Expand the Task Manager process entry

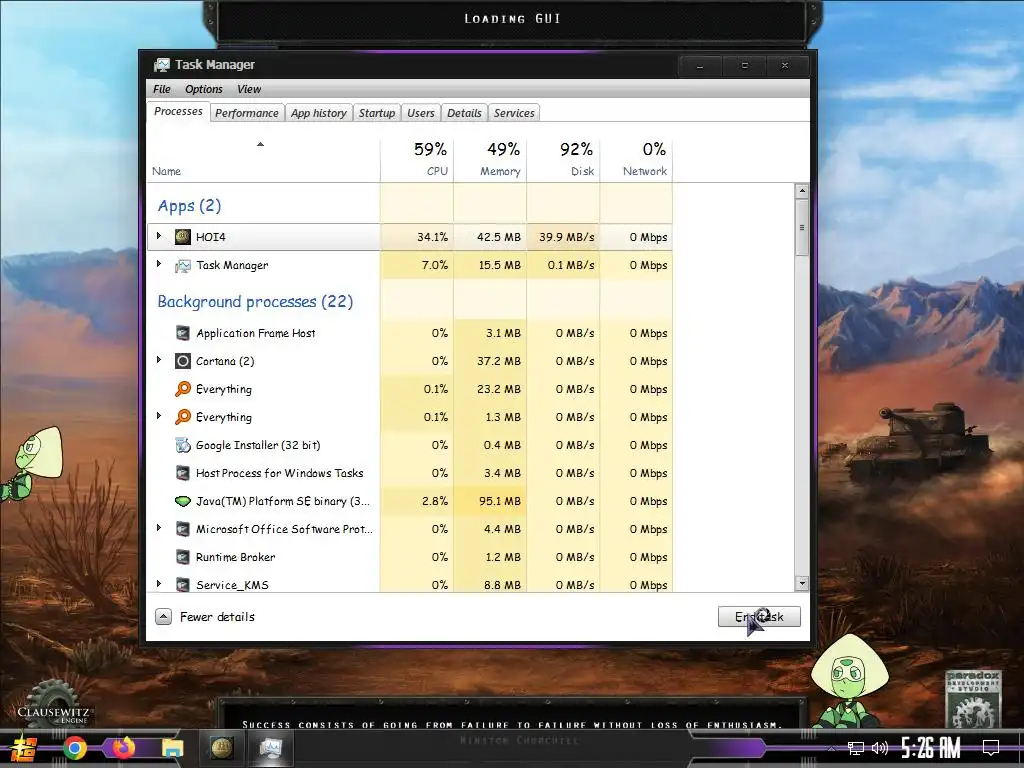point(159,264)
